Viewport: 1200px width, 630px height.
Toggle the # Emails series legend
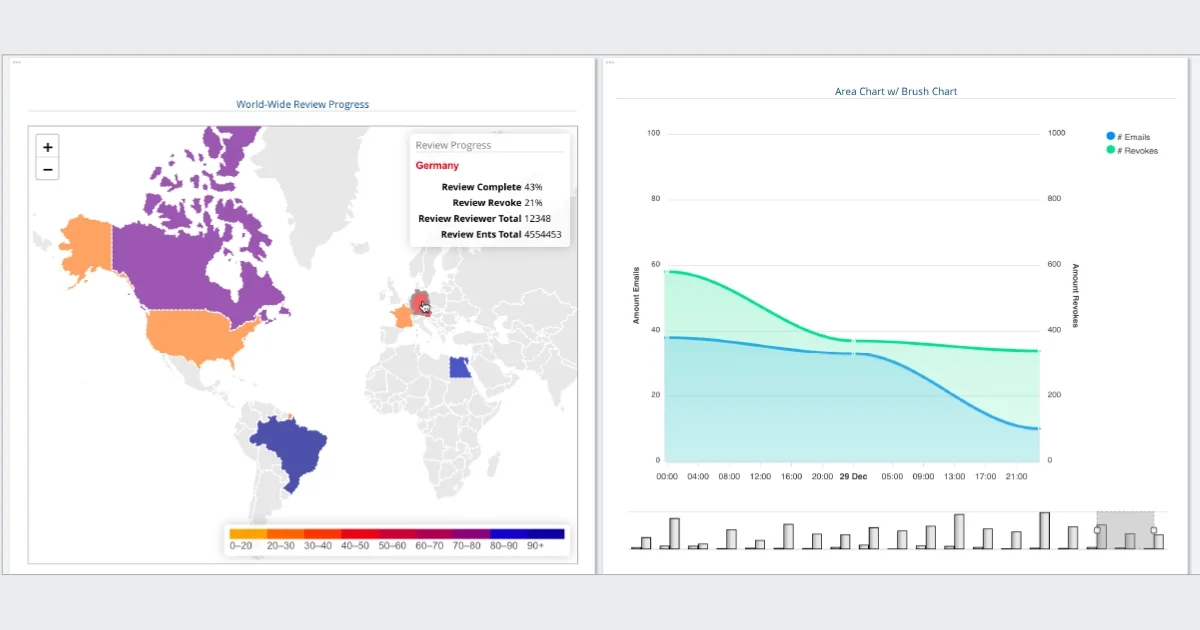coord(1128,136)
